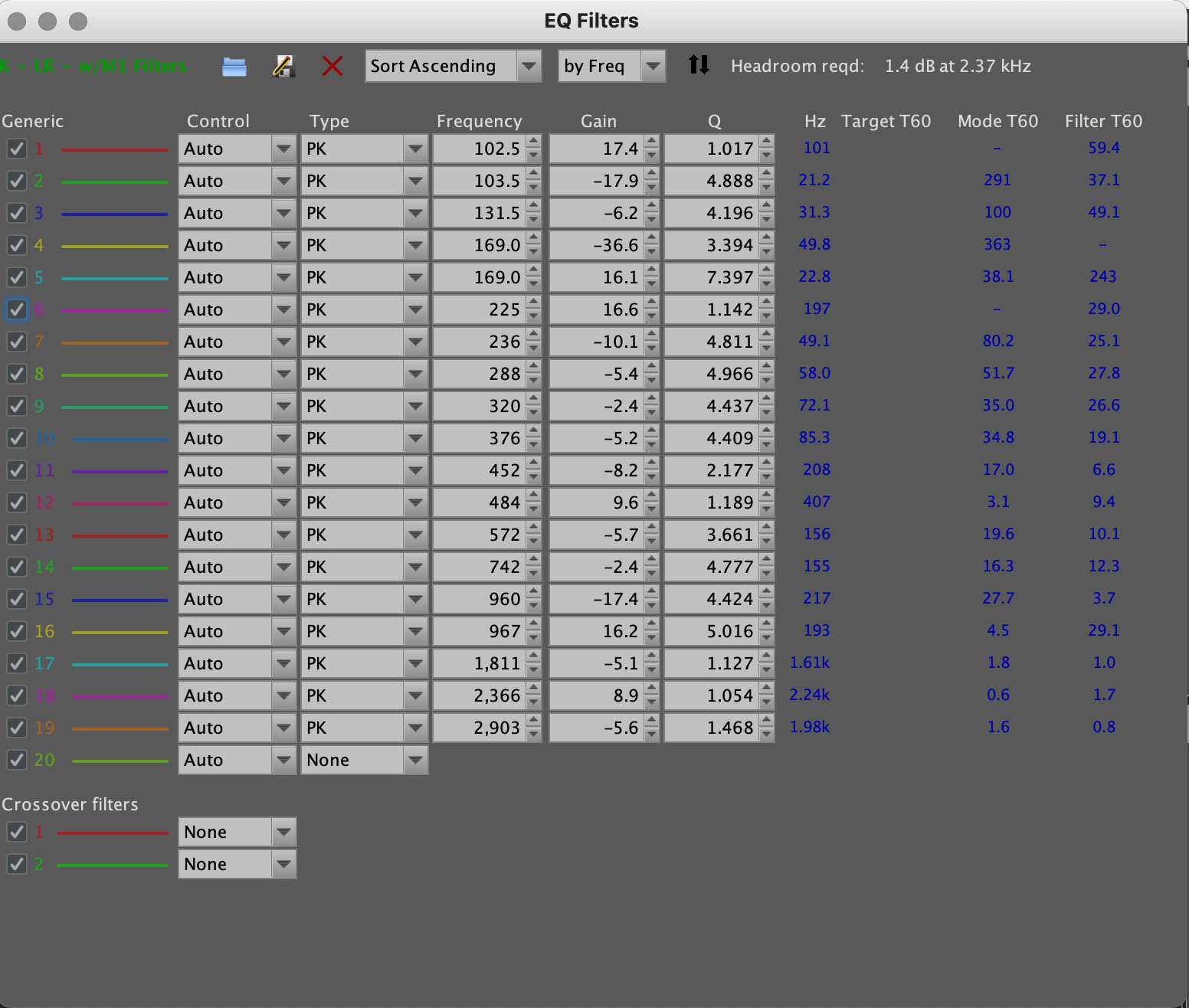This screenshot has height=1008, width=1189.
Task: Delete all filters with the red X icon
Action: 332,66
